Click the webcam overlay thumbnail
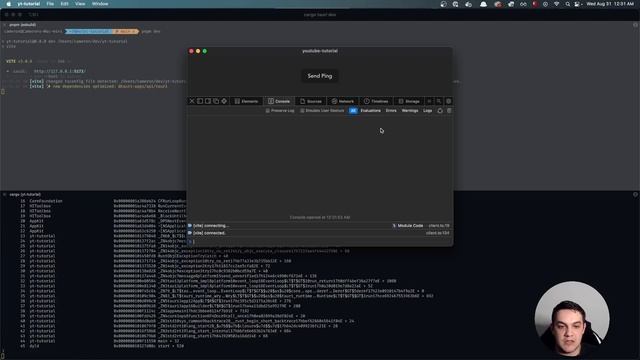This screenshot has height=360, width=640. (x=572, y=318)
